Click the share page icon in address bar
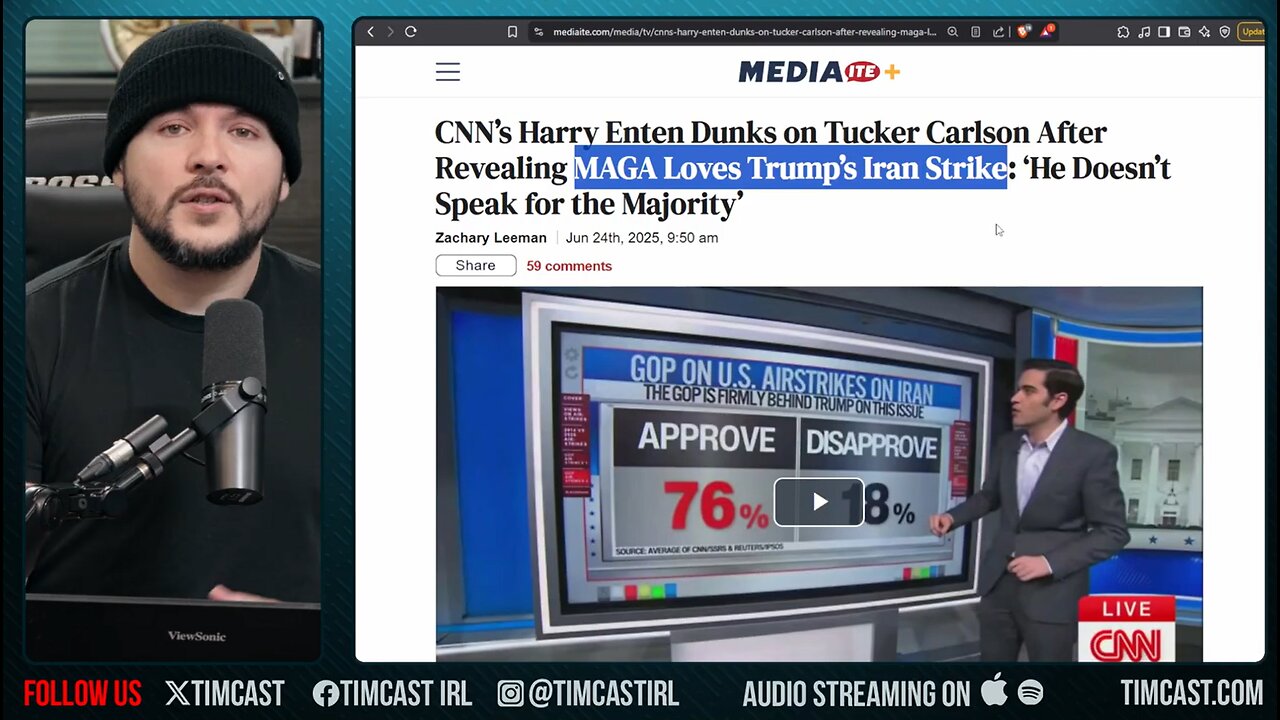This screenshot has width=1280, height=720. pyautogui.click(x=998, y=32)
